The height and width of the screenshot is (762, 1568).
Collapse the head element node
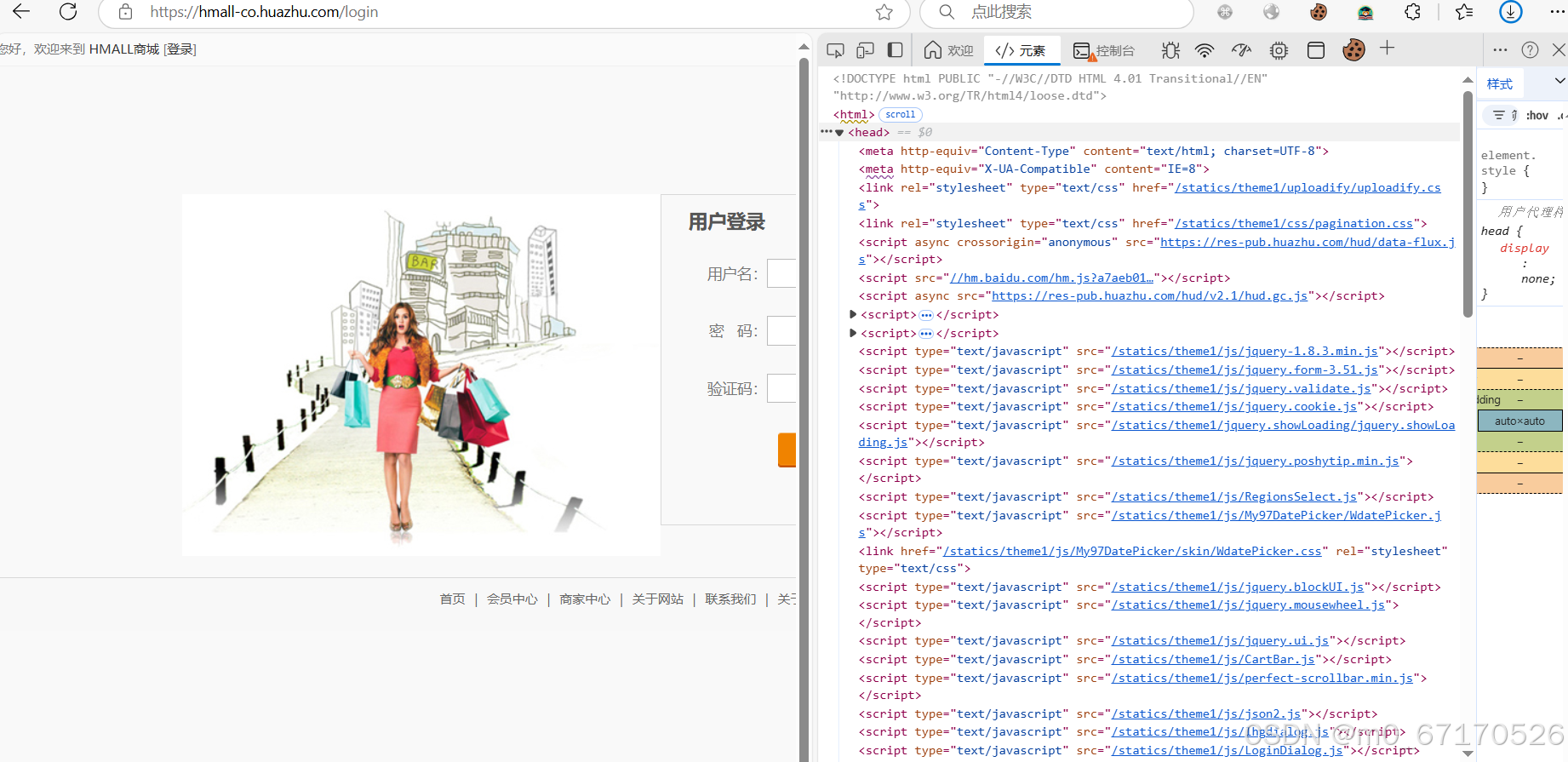839,133
